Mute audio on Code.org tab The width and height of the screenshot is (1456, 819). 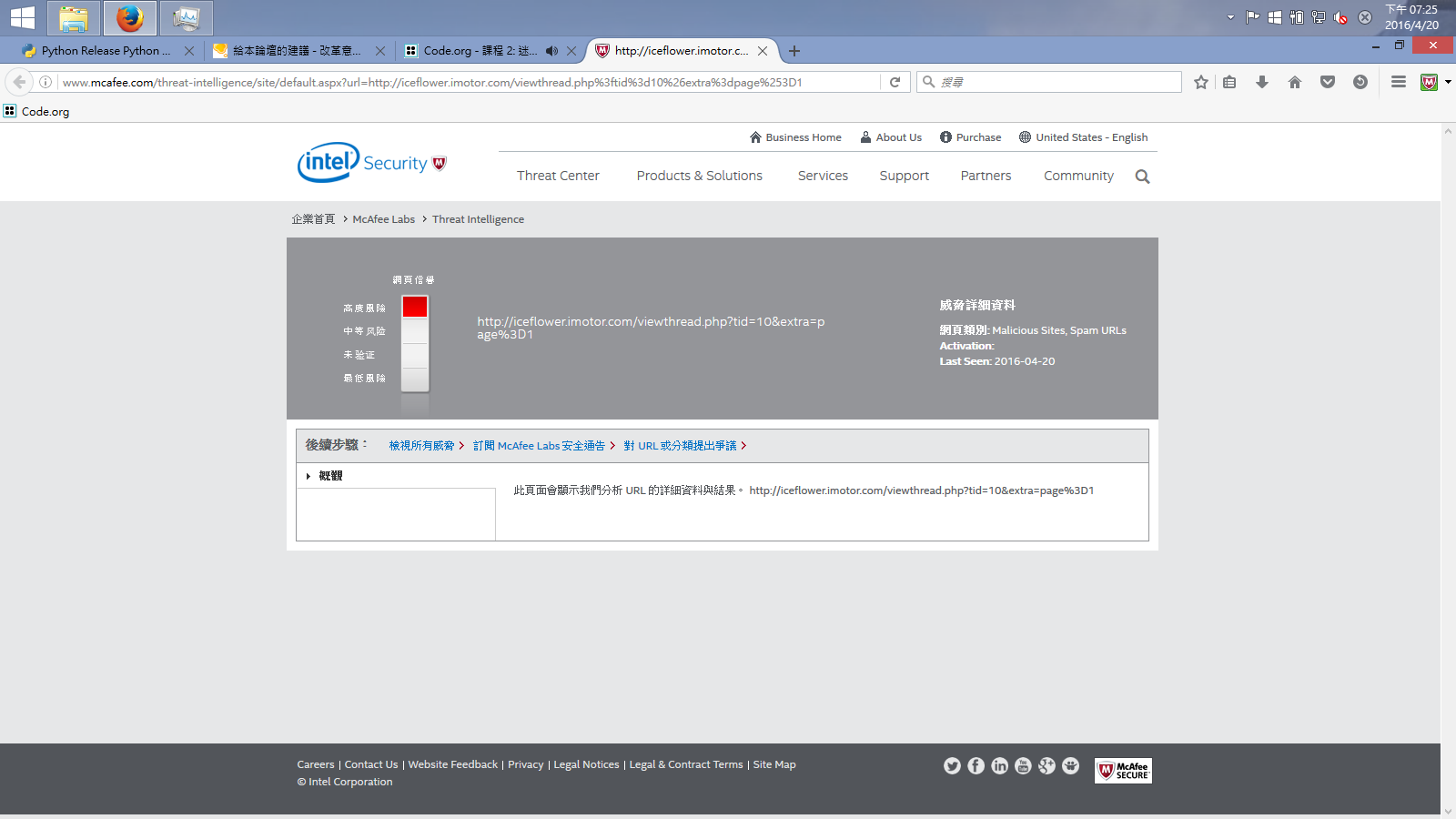(x=551, y=51)
